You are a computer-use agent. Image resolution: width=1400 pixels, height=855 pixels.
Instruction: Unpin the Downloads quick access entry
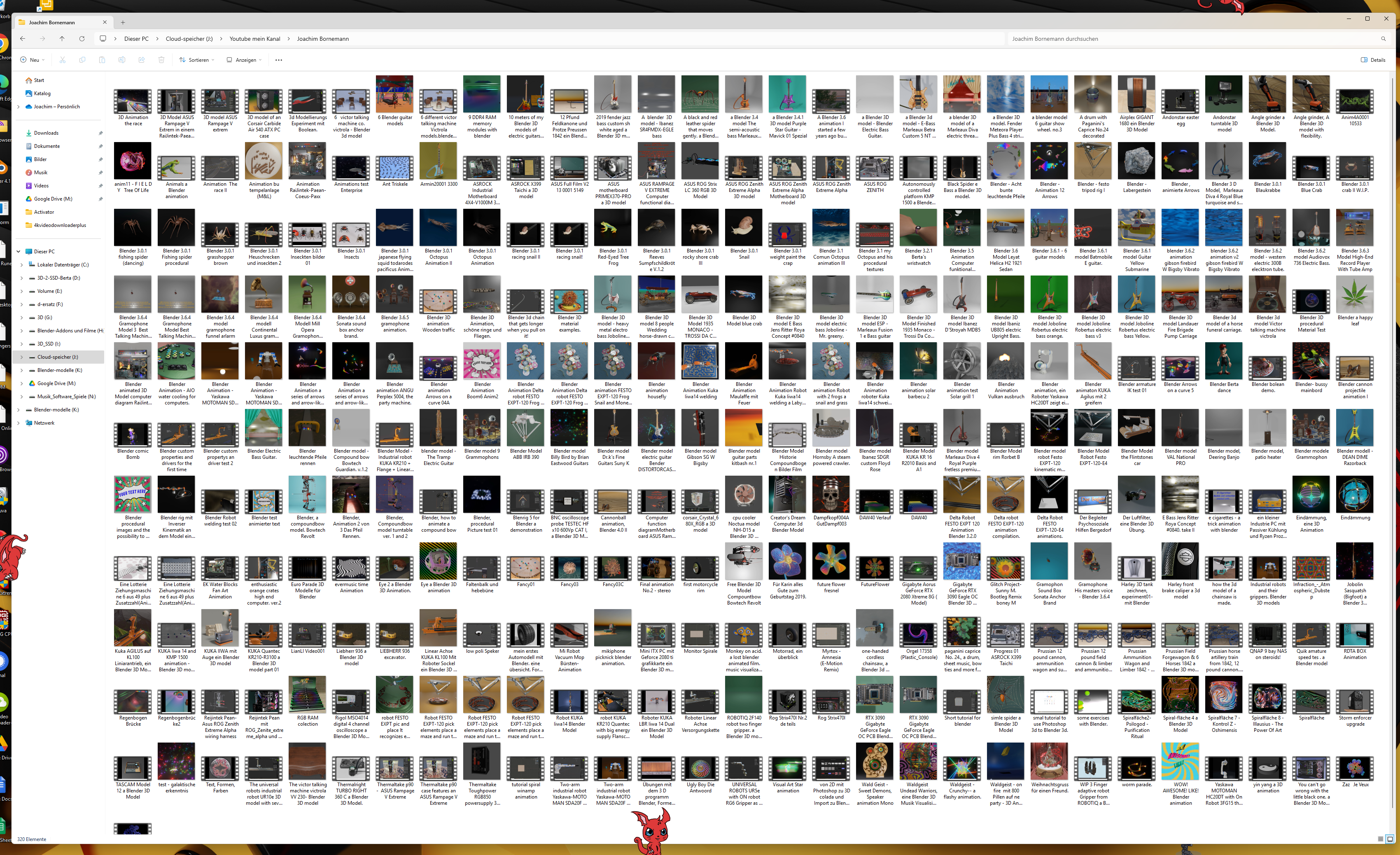(100, 133)
